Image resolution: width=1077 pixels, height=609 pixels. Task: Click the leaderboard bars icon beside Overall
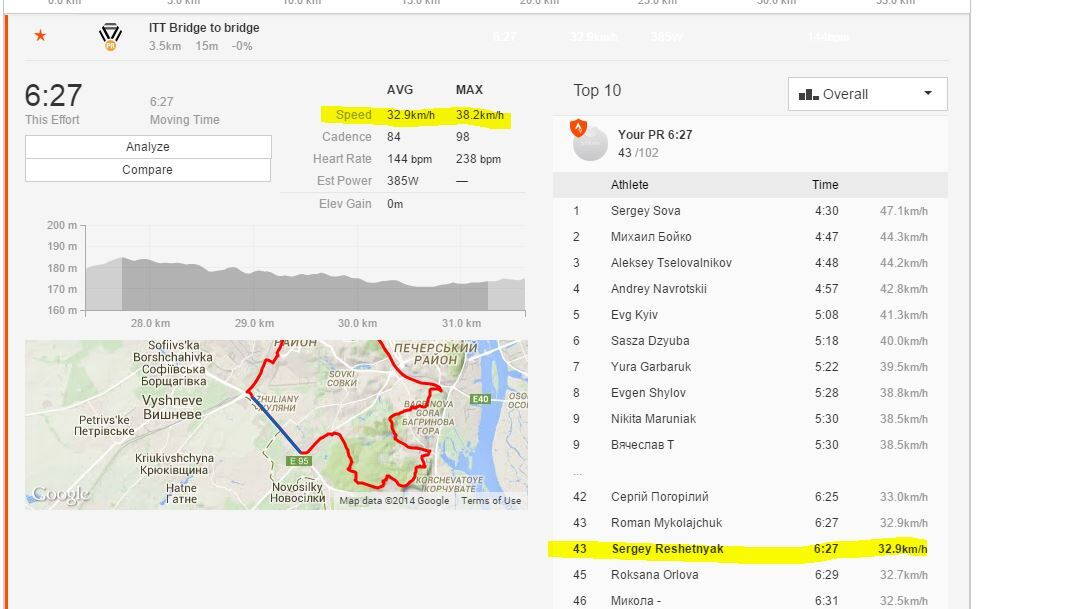(x=808, y=95)
